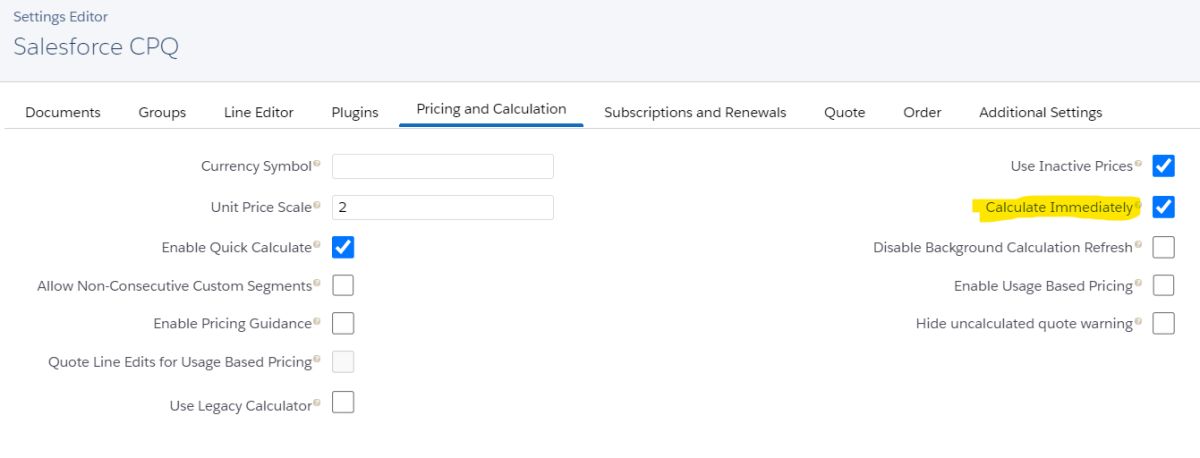Focus the Unit Price Scale field
Image resolution: width=1200 pixels, height=458 pixels.
pos(442,207)
